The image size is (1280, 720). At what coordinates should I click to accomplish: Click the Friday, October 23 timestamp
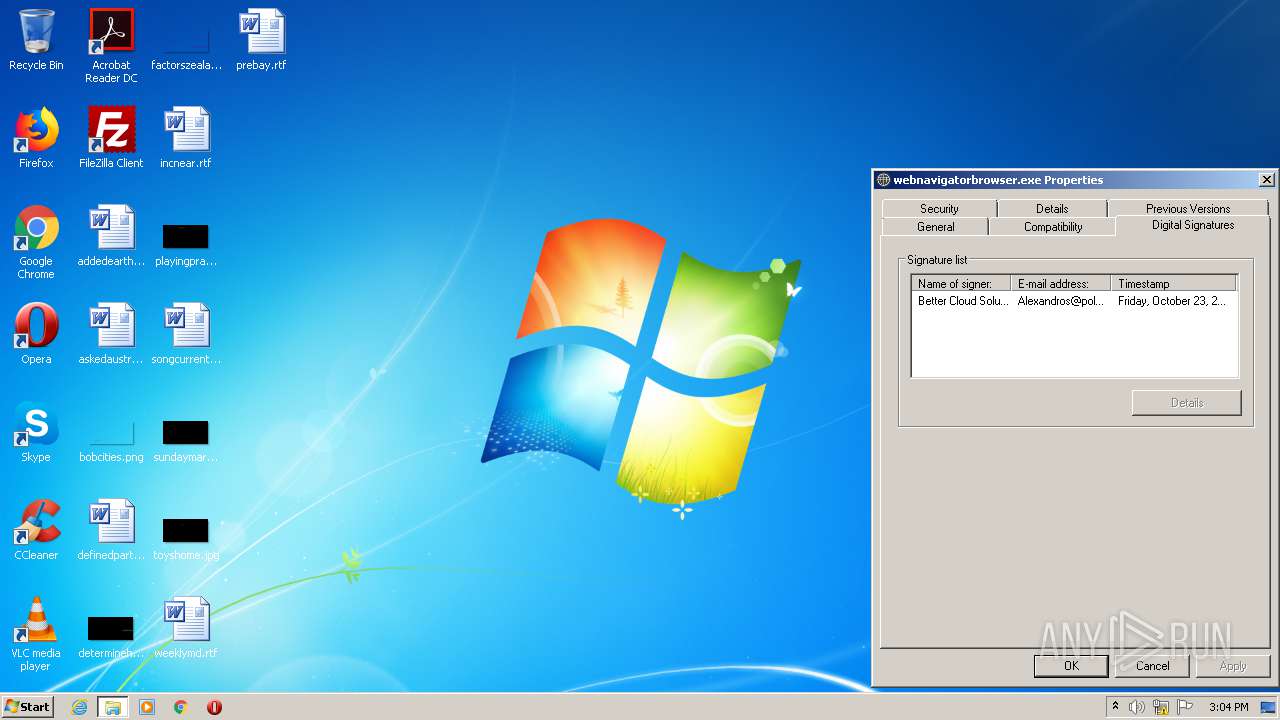[x=1171, y=301]
